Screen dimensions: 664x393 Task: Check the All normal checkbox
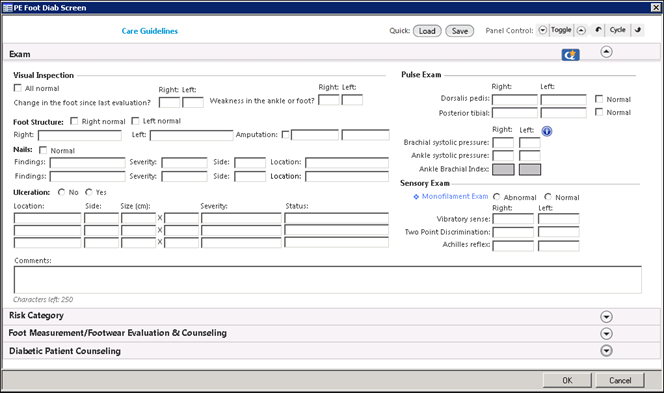coord(18,88)
